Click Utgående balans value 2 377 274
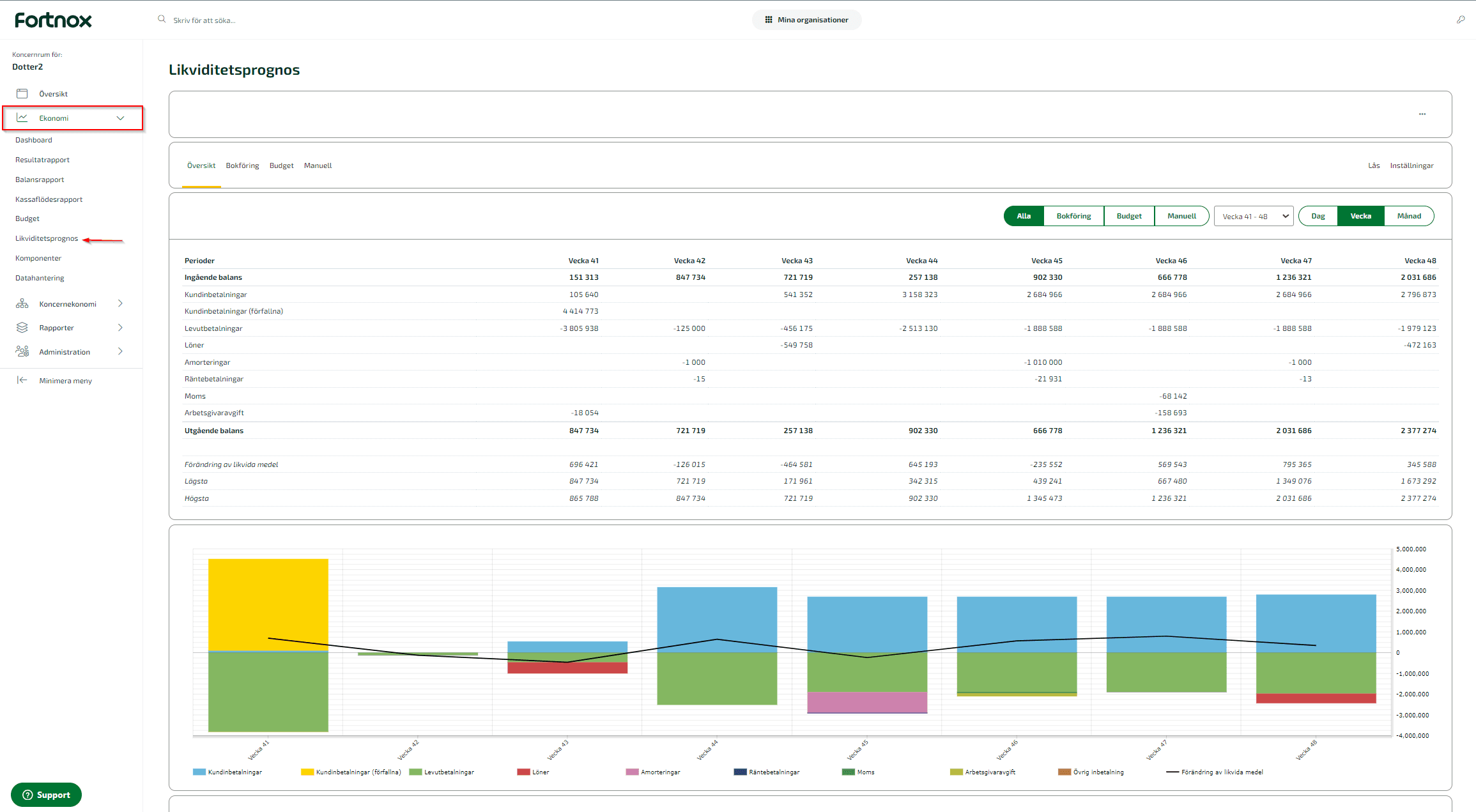1476x812 pixels. click(x=1418, y=431)
